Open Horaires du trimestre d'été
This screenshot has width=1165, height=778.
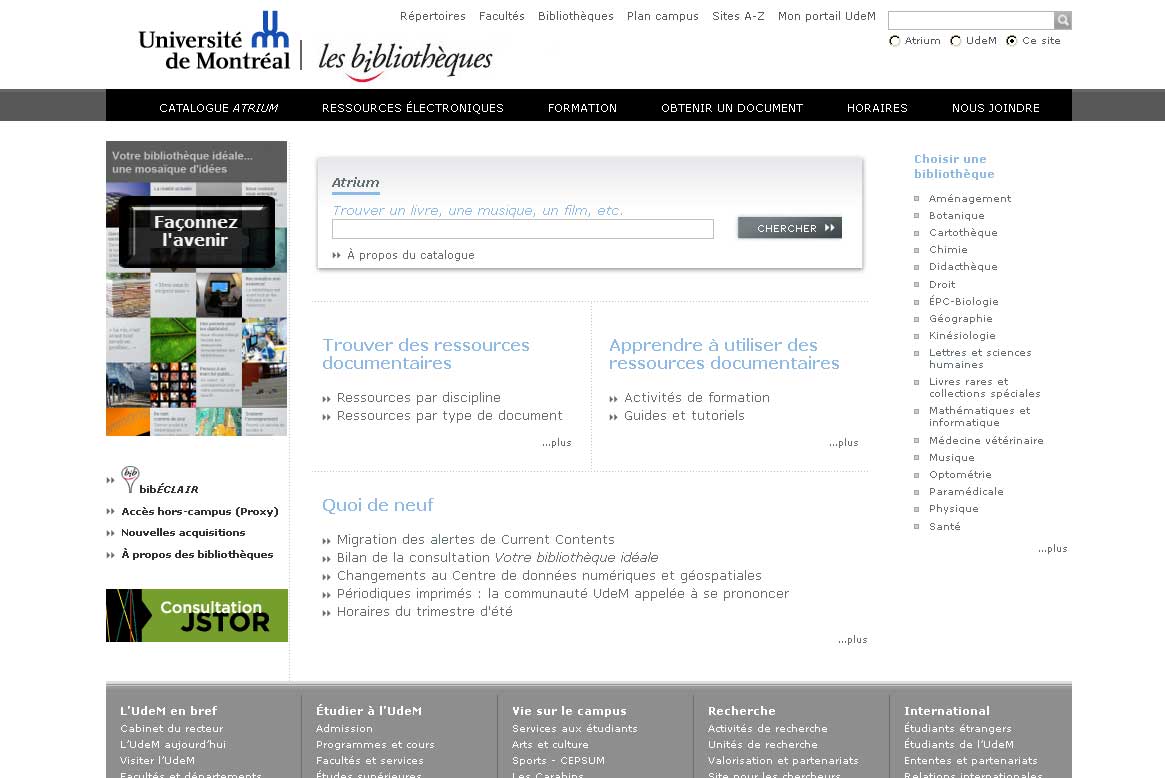point(424,612)
